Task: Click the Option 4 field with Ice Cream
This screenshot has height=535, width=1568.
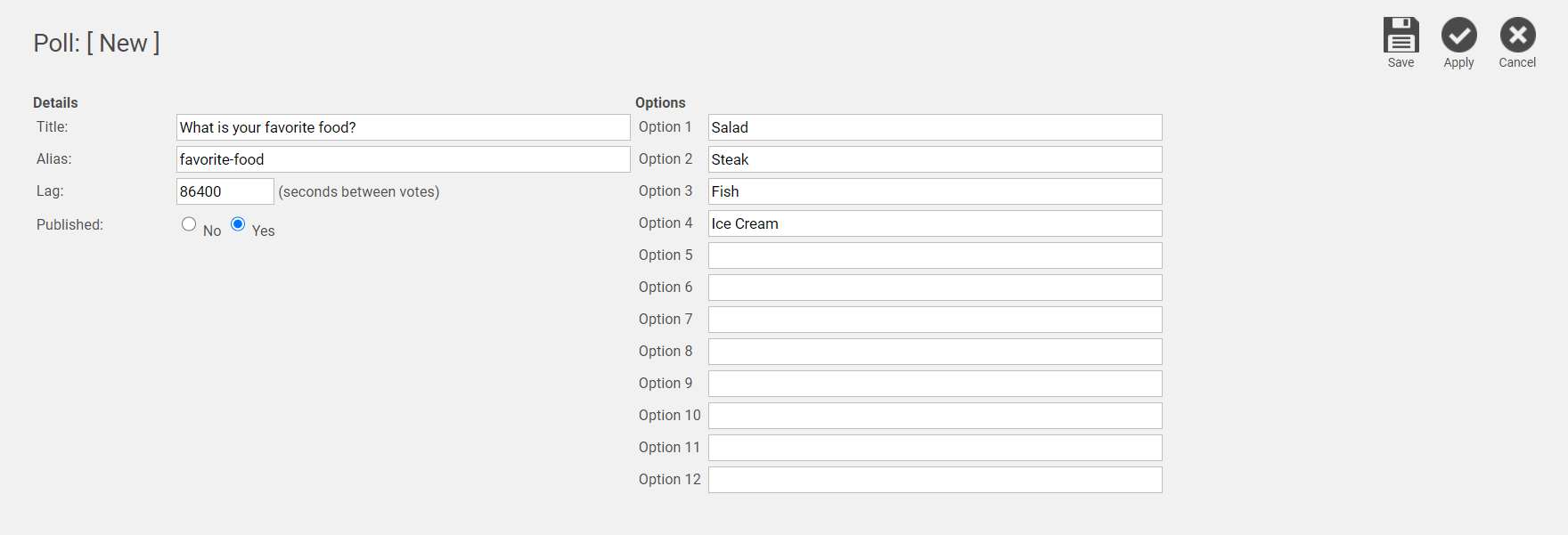Action: pyautogui.click(x=935, y=223)
